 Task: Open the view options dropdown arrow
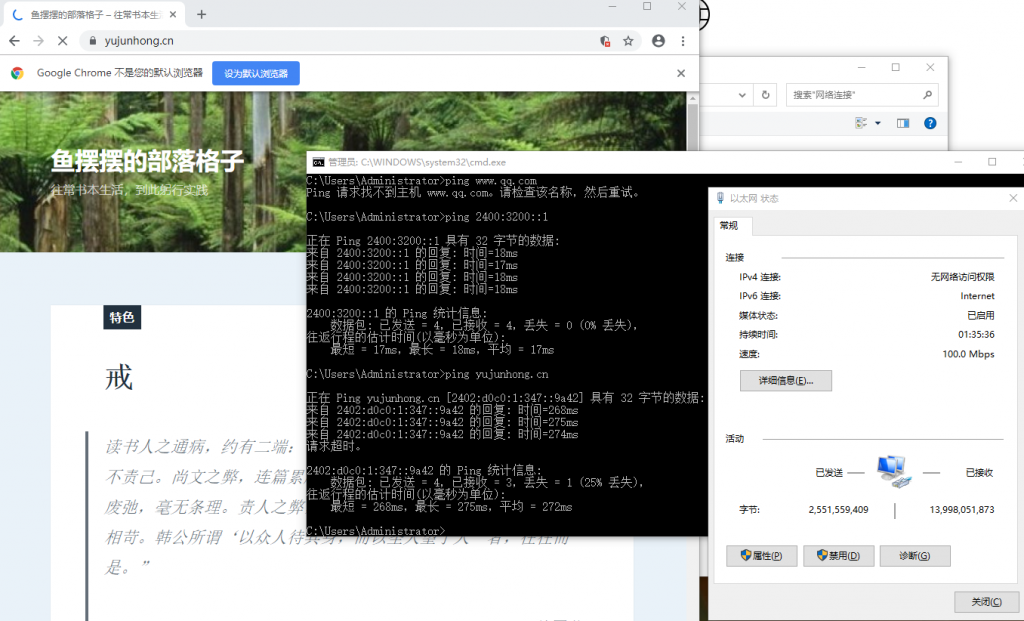878,123
